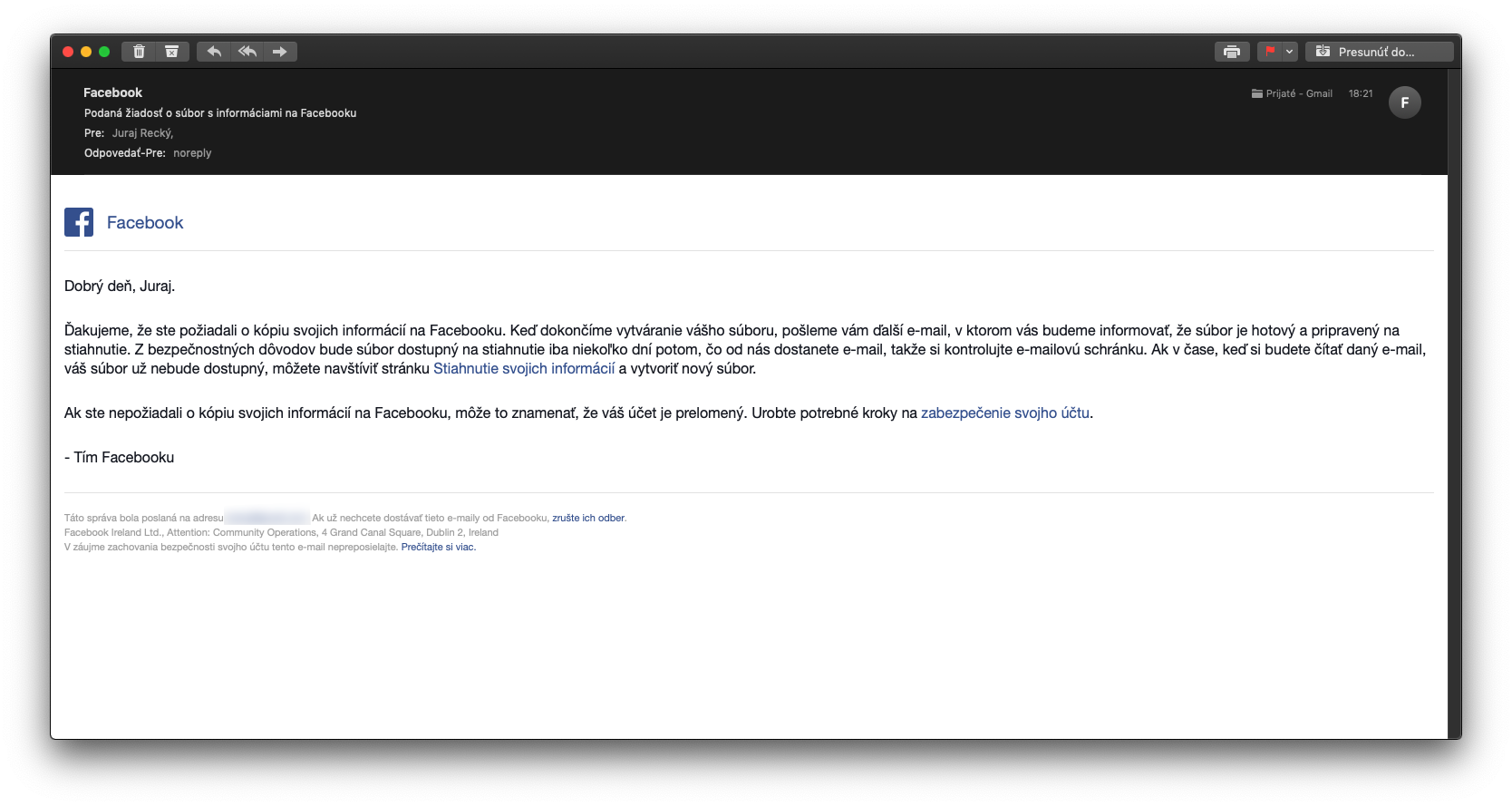The height and width of the screenshot is (806, 1512).
Task: Click the footer address 'Facebook Ireland Ltd.' line
Action: tap(281, 533)
